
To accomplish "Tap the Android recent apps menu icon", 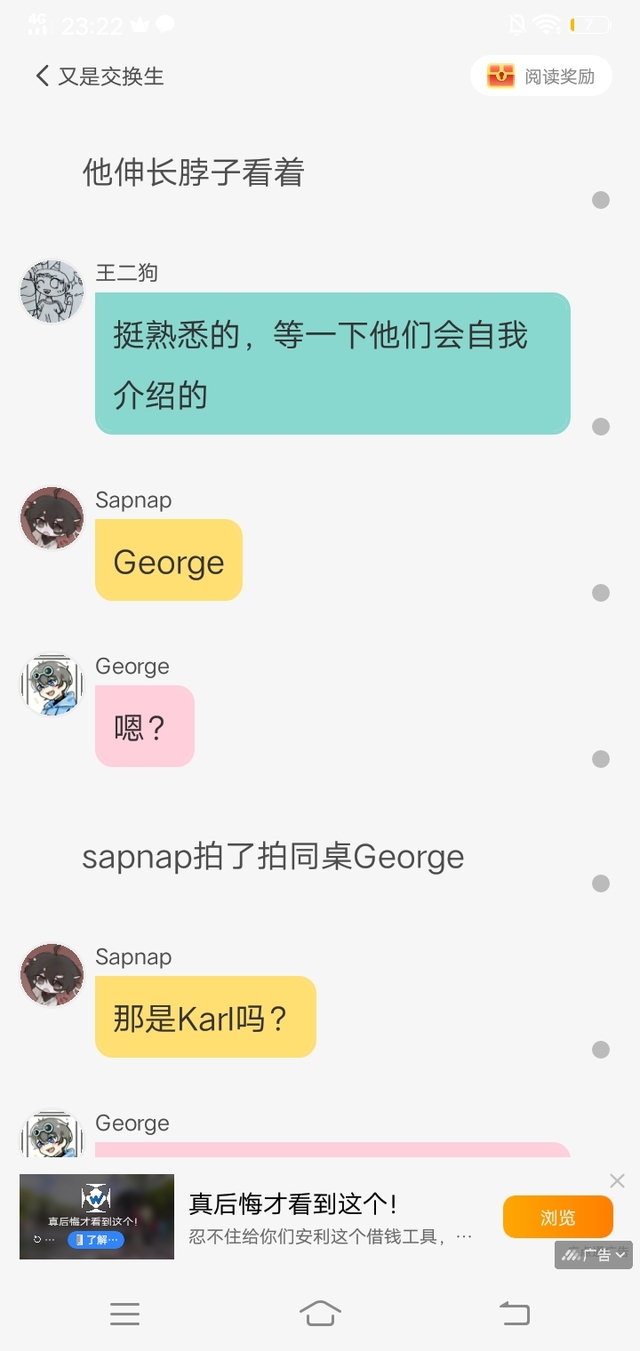I will point(125,1314).
